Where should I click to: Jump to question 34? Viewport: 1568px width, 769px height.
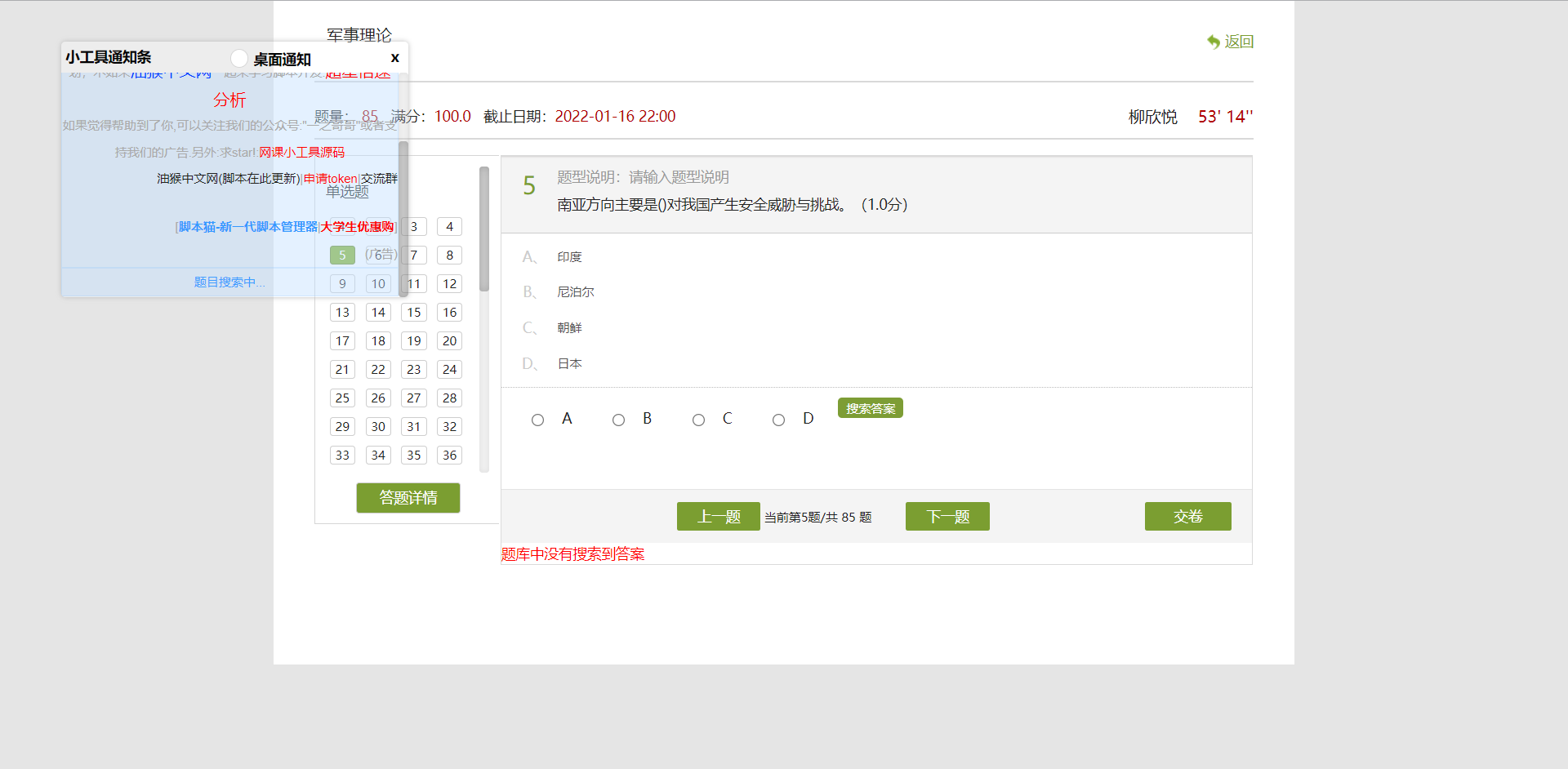[x=378, y=456]
